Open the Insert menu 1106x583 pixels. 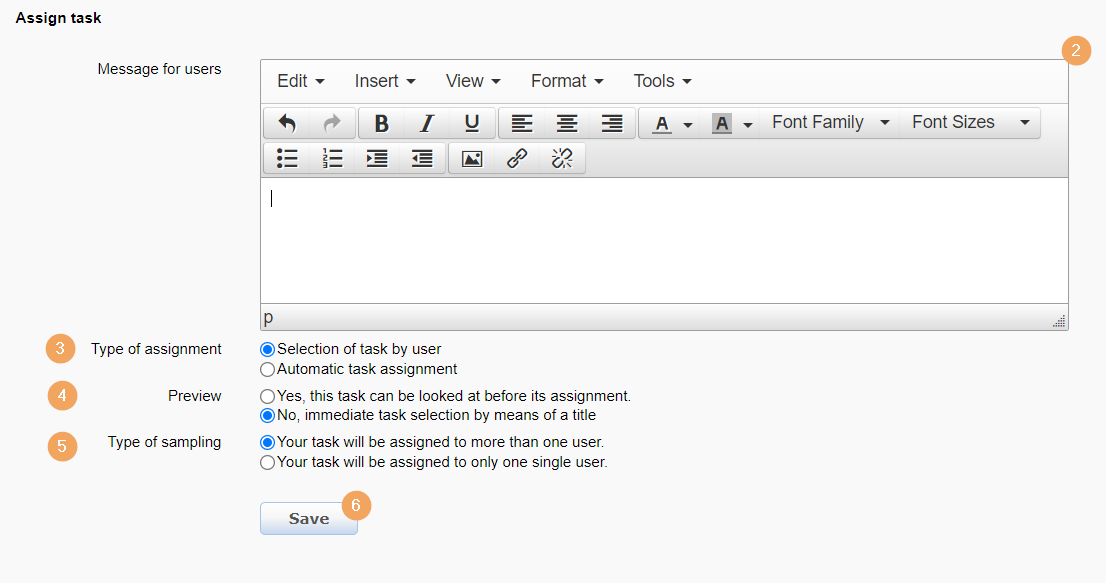coord(385,81)
